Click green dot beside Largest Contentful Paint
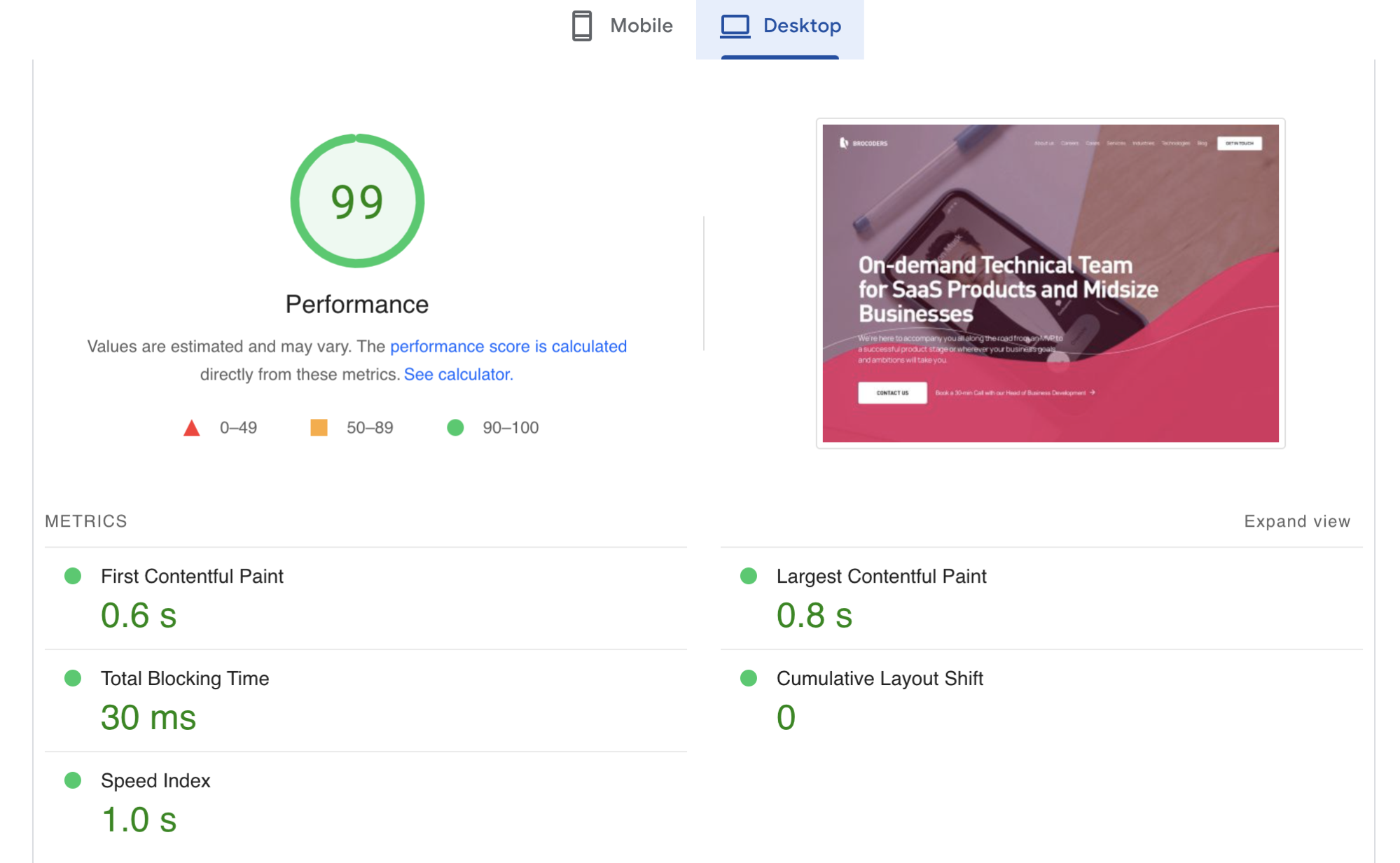The width and height of the screenshot is (1400, 863). [x=749, y=576]
